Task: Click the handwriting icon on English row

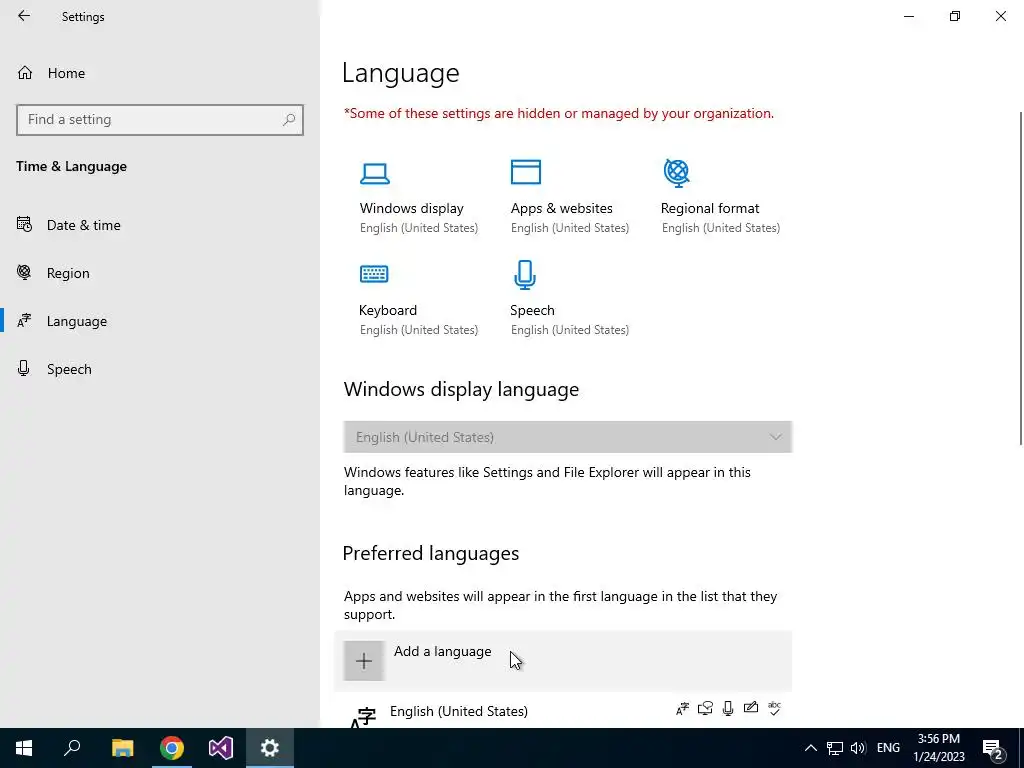Action: [751, 707]
